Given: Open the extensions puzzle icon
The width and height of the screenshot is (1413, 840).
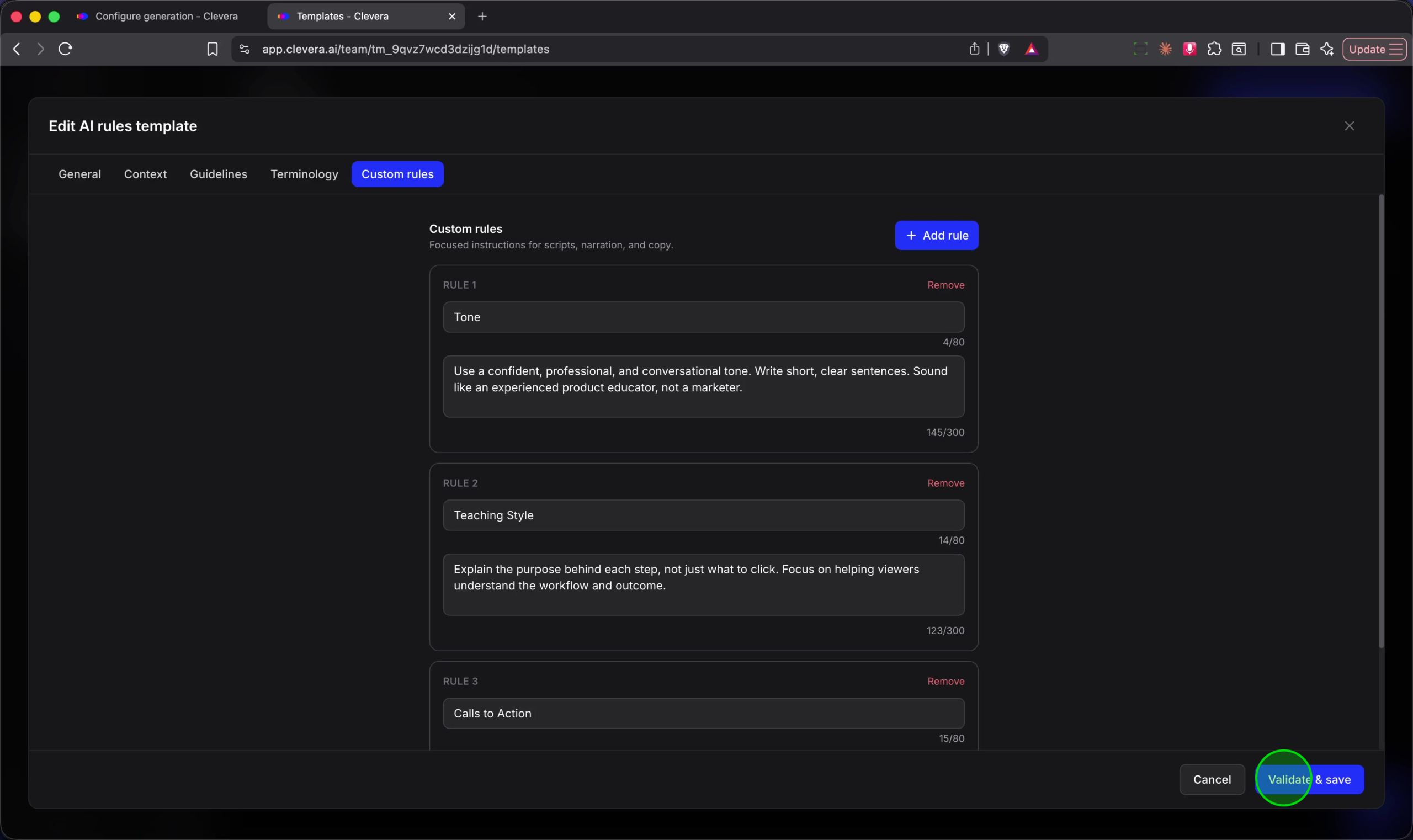Looking at the screenshot, I should (x=1214, y=49).
